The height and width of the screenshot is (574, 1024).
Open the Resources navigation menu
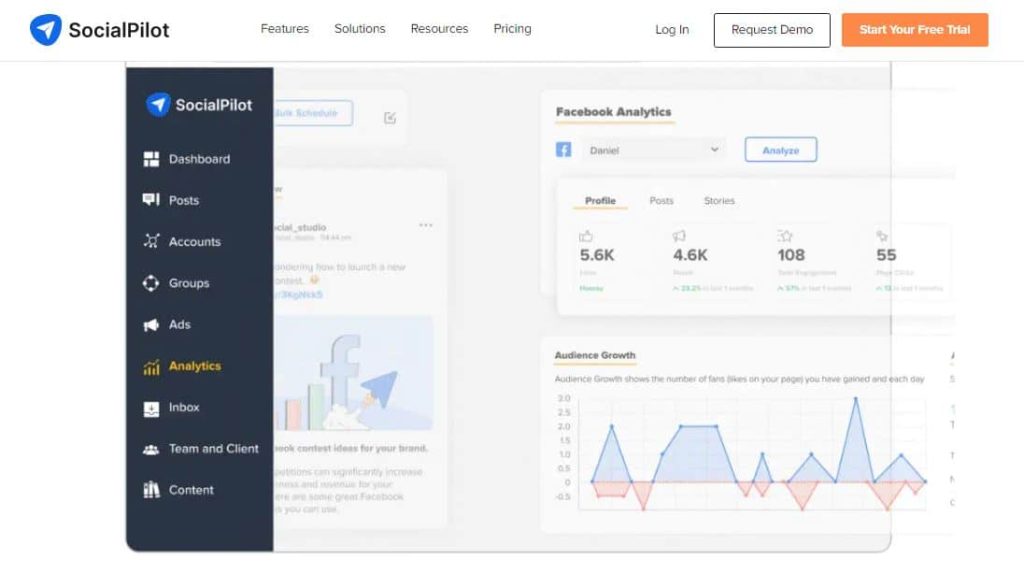point(440,29)
